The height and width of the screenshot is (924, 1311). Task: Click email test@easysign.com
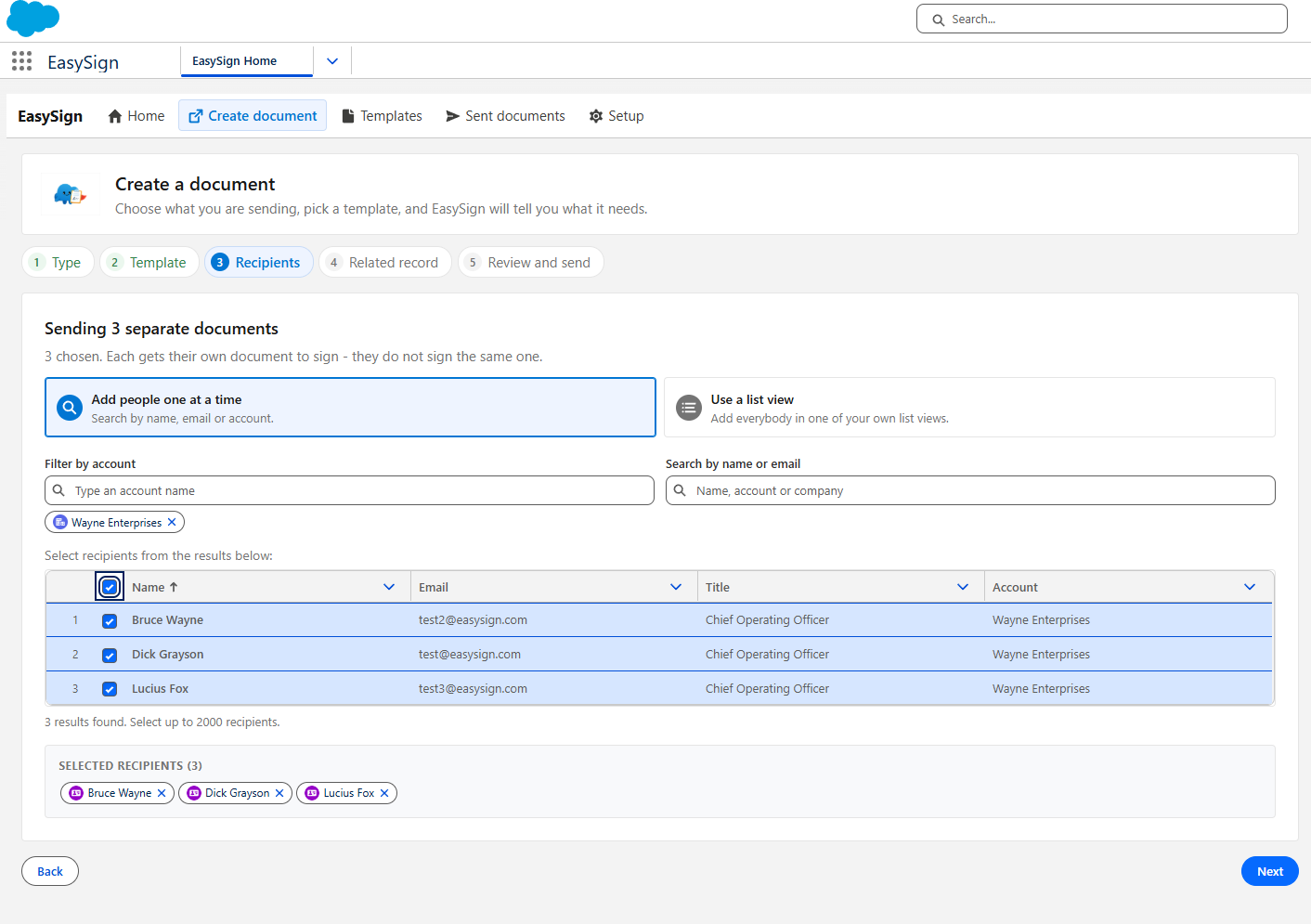point(470,655)
